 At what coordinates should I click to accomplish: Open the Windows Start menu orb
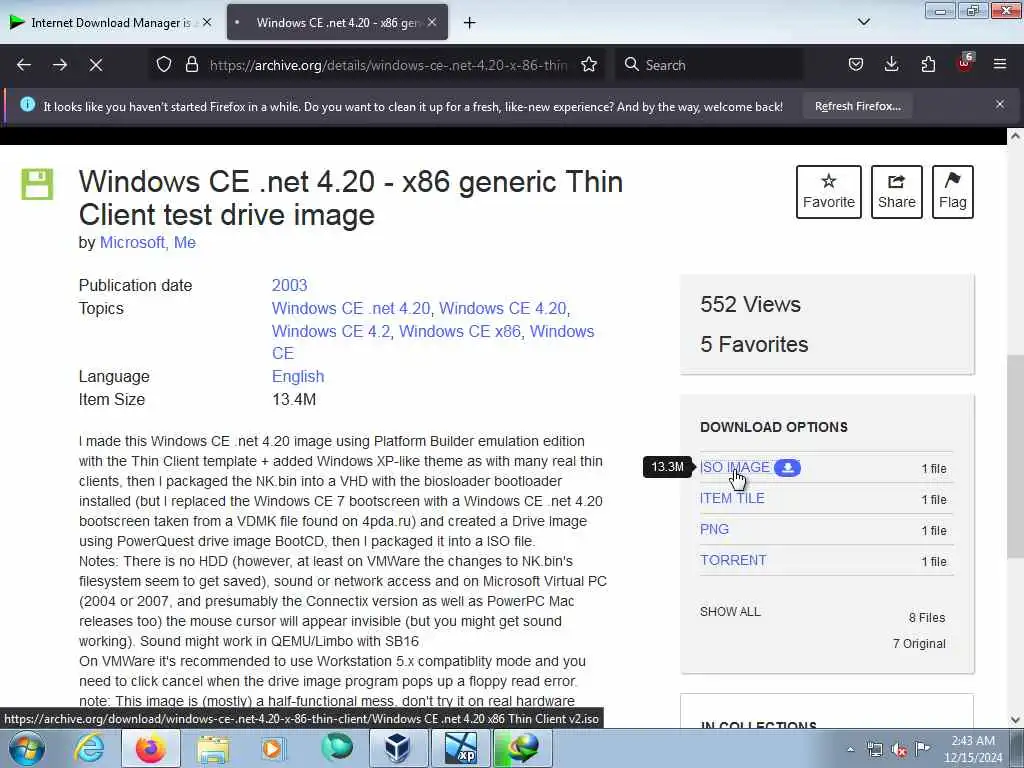[27, 748]
